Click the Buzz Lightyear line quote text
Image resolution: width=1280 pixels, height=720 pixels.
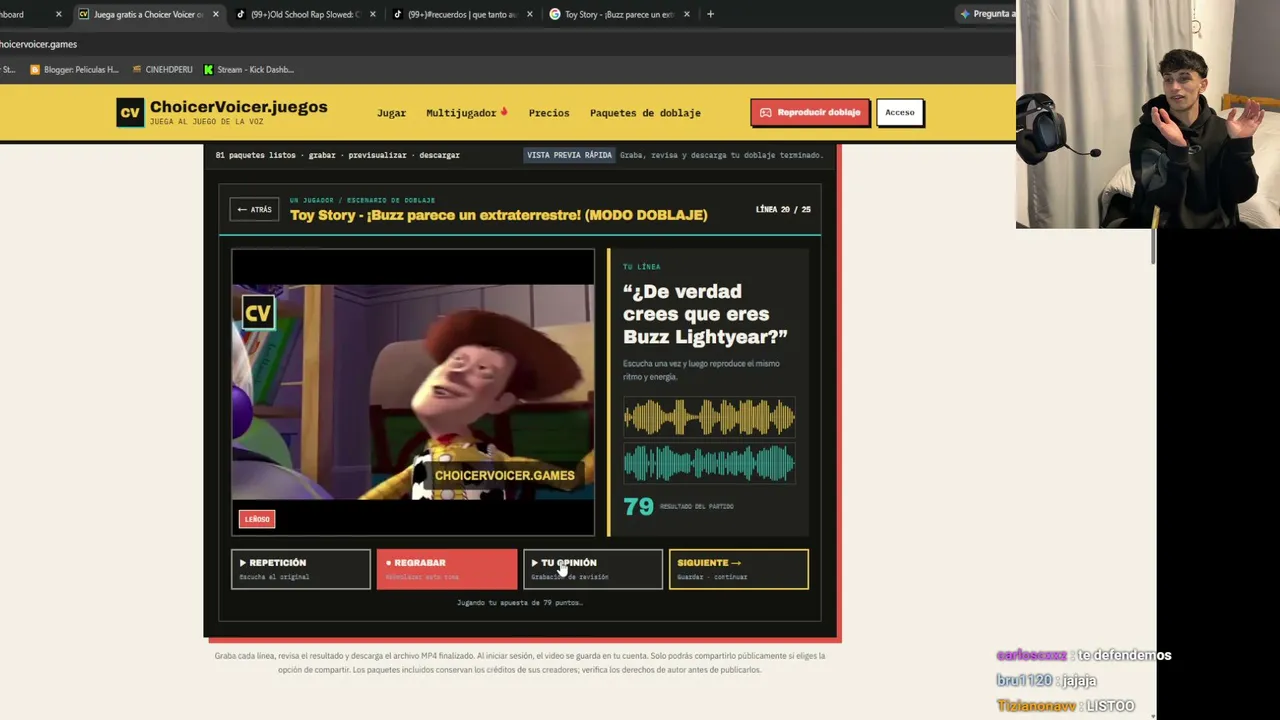(x=705, y=314)
